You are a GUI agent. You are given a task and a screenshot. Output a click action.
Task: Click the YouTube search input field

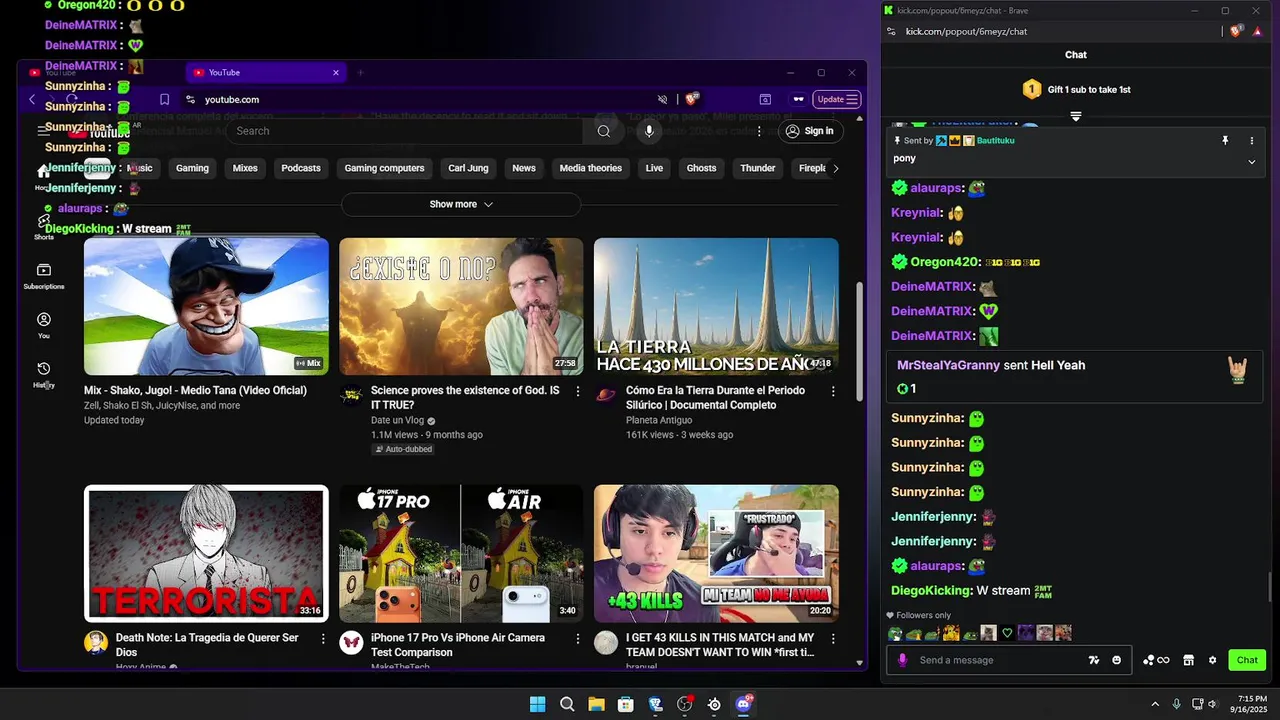point(405,131)
